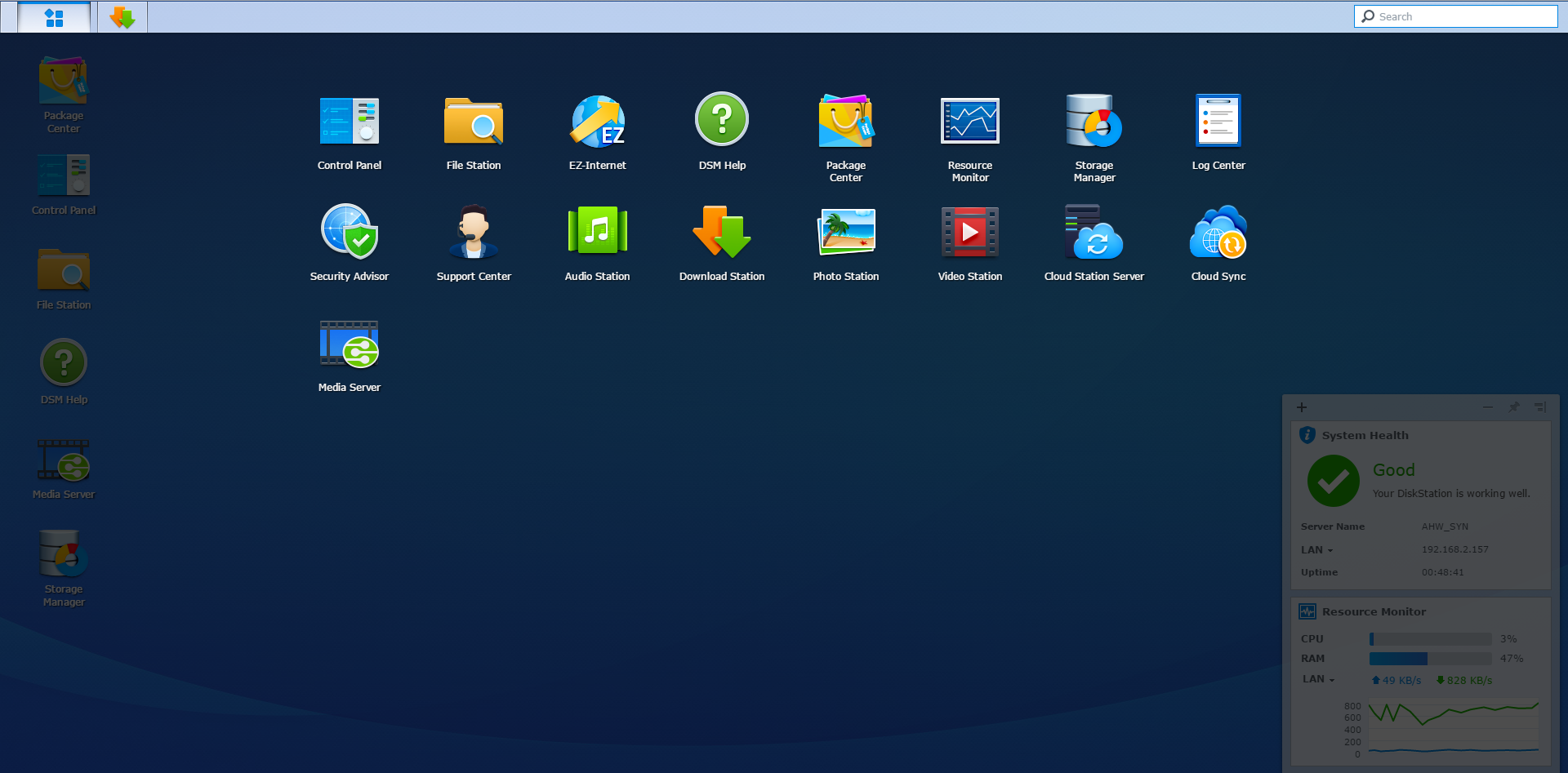The width and height of the screenshot is (1568, 773).
Task: Open Support Center
Action: [x=474, y=242]
